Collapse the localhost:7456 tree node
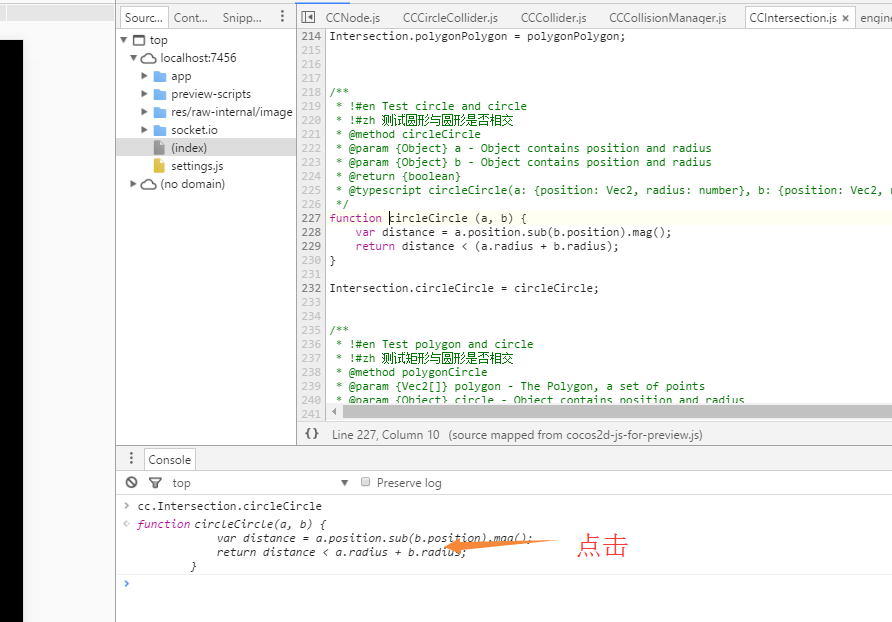This screenshot has width=892, height=622. [x=134, y=57]
